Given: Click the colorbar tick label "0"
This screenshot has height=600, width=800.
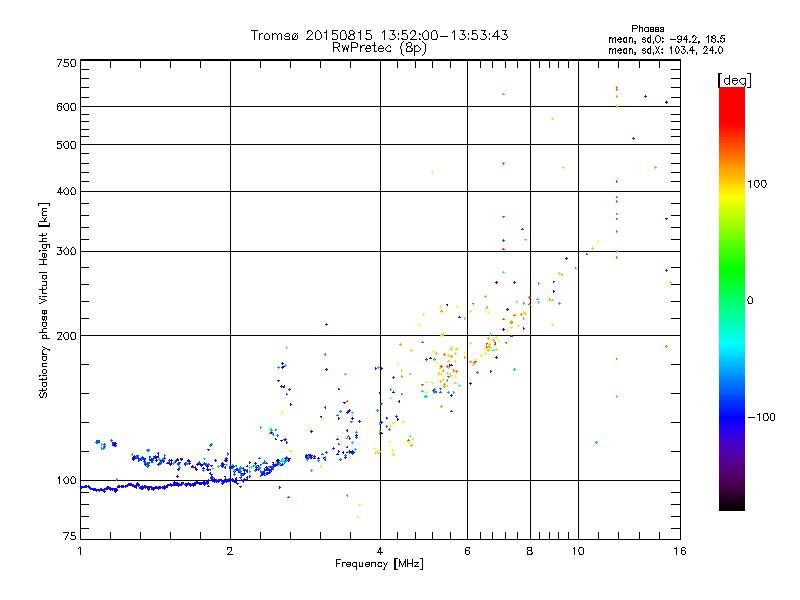Looking at the screenshot, I should 750,301.
